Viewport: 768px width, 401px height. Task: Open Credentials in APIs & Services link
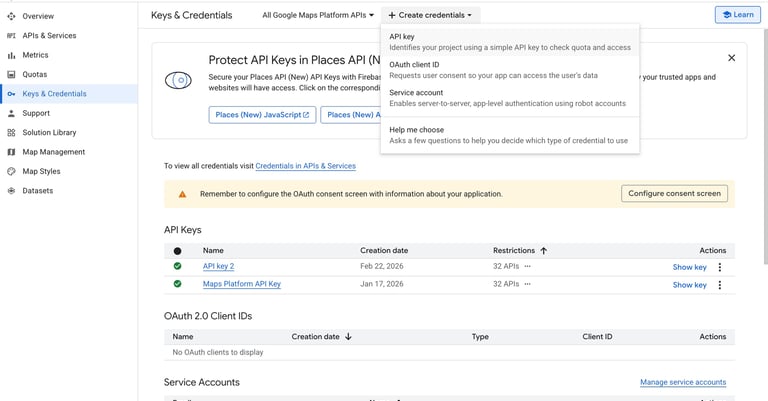click(306, 166)
